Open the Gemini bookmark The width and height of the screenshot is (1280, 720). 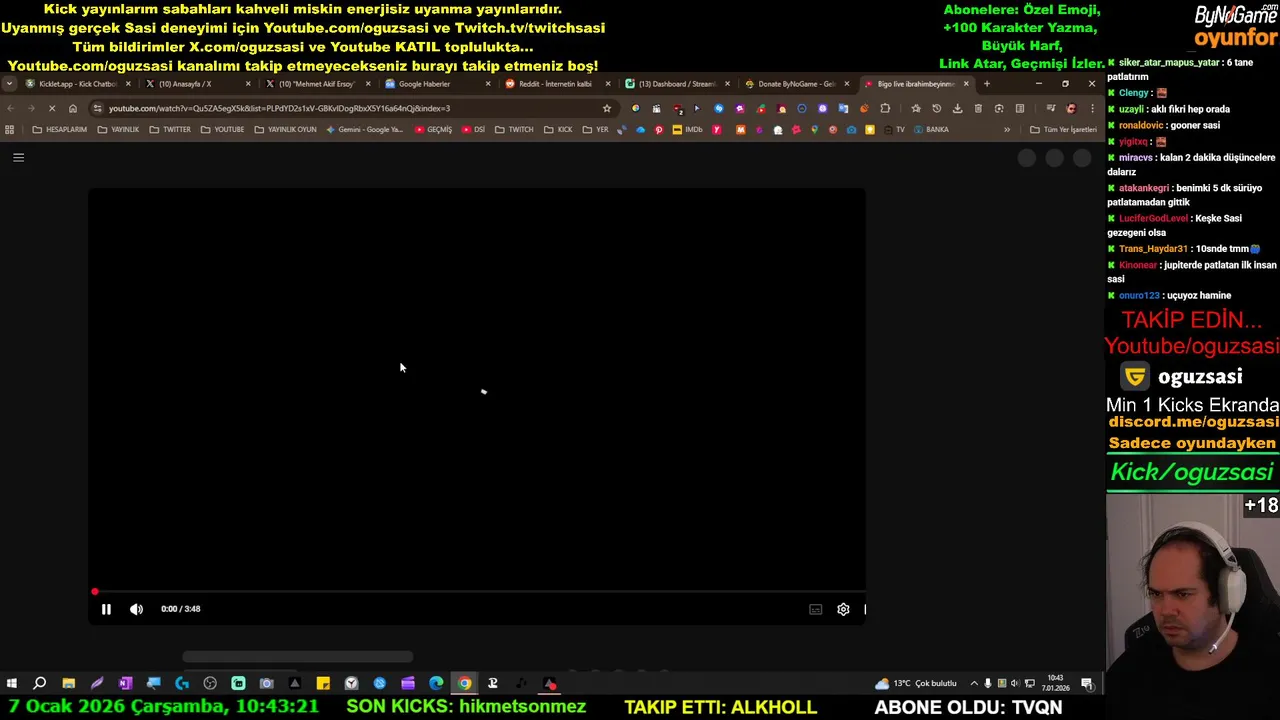point(365,130)
